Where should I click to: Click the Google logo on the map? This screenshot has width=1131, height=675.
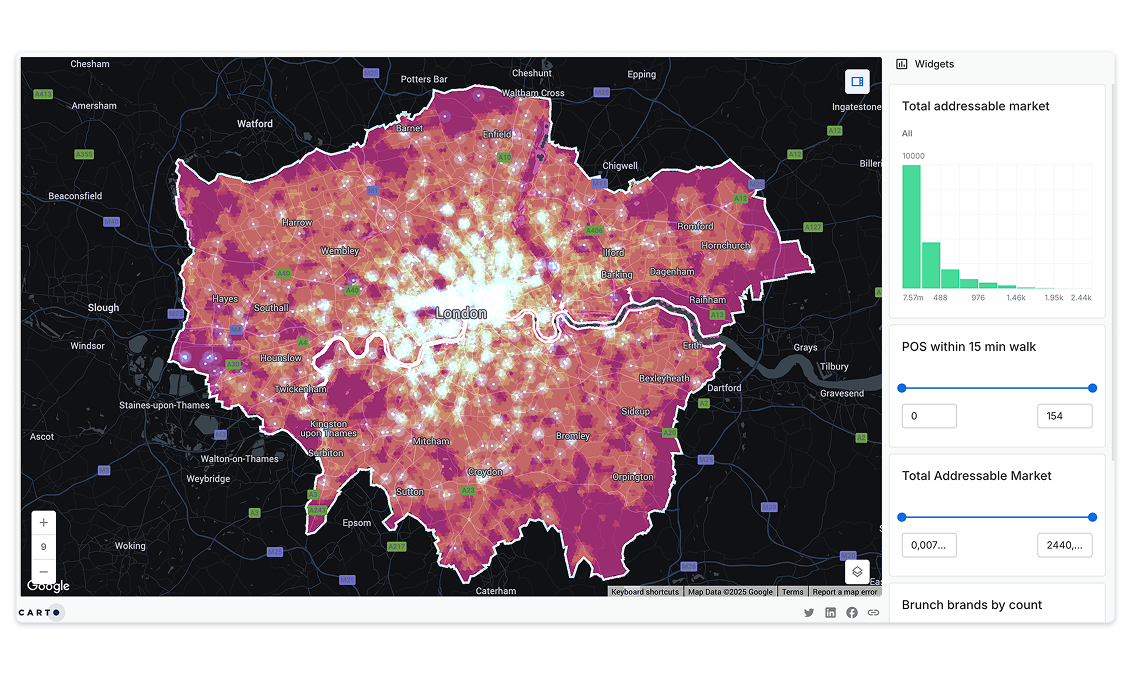click(48, 585)
